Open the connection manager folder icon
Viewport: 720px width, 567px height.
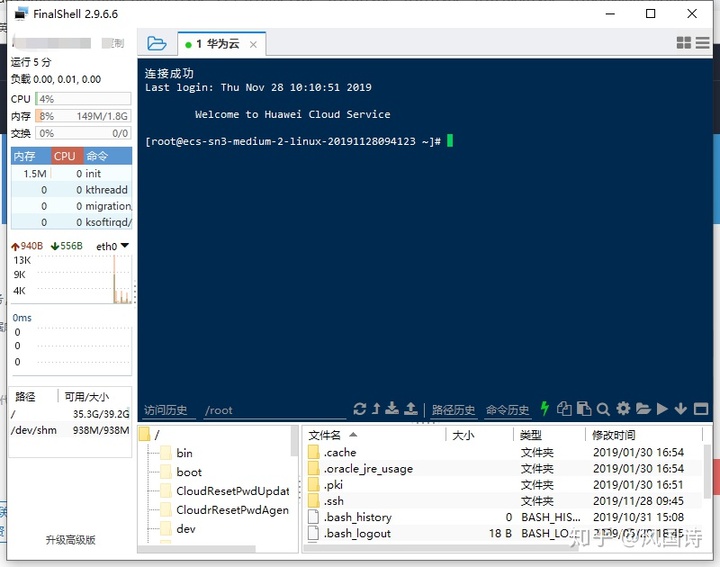coord(157,44)
